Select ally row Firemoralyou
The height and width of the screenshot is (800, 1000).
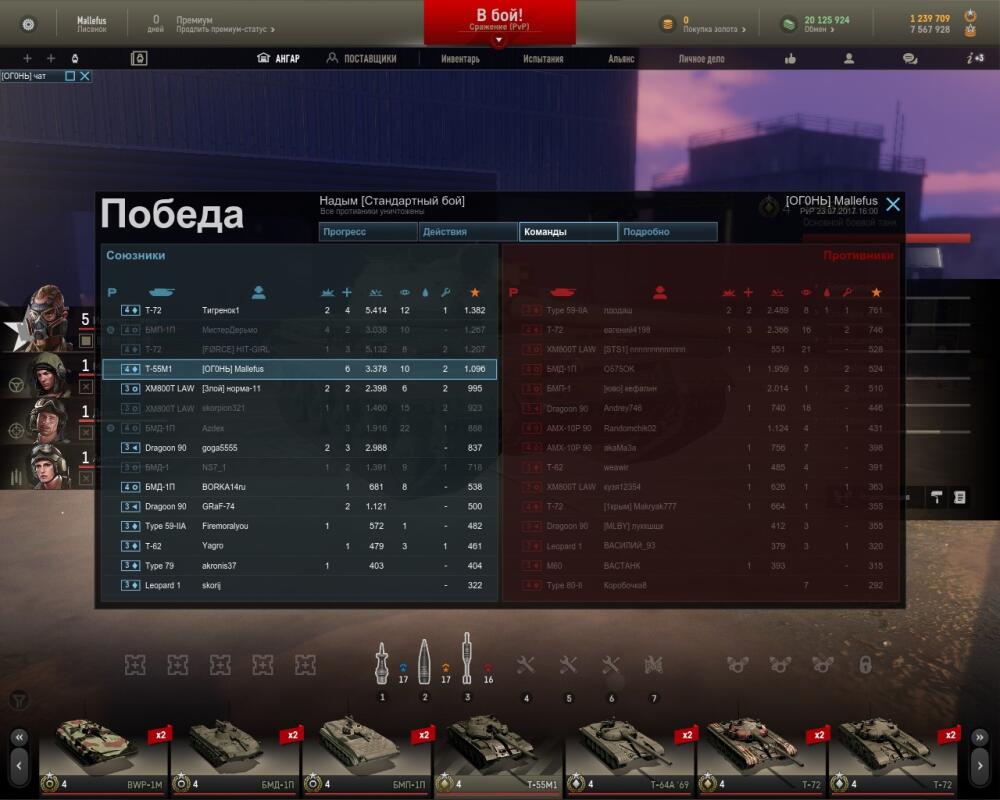pos(299,526)
